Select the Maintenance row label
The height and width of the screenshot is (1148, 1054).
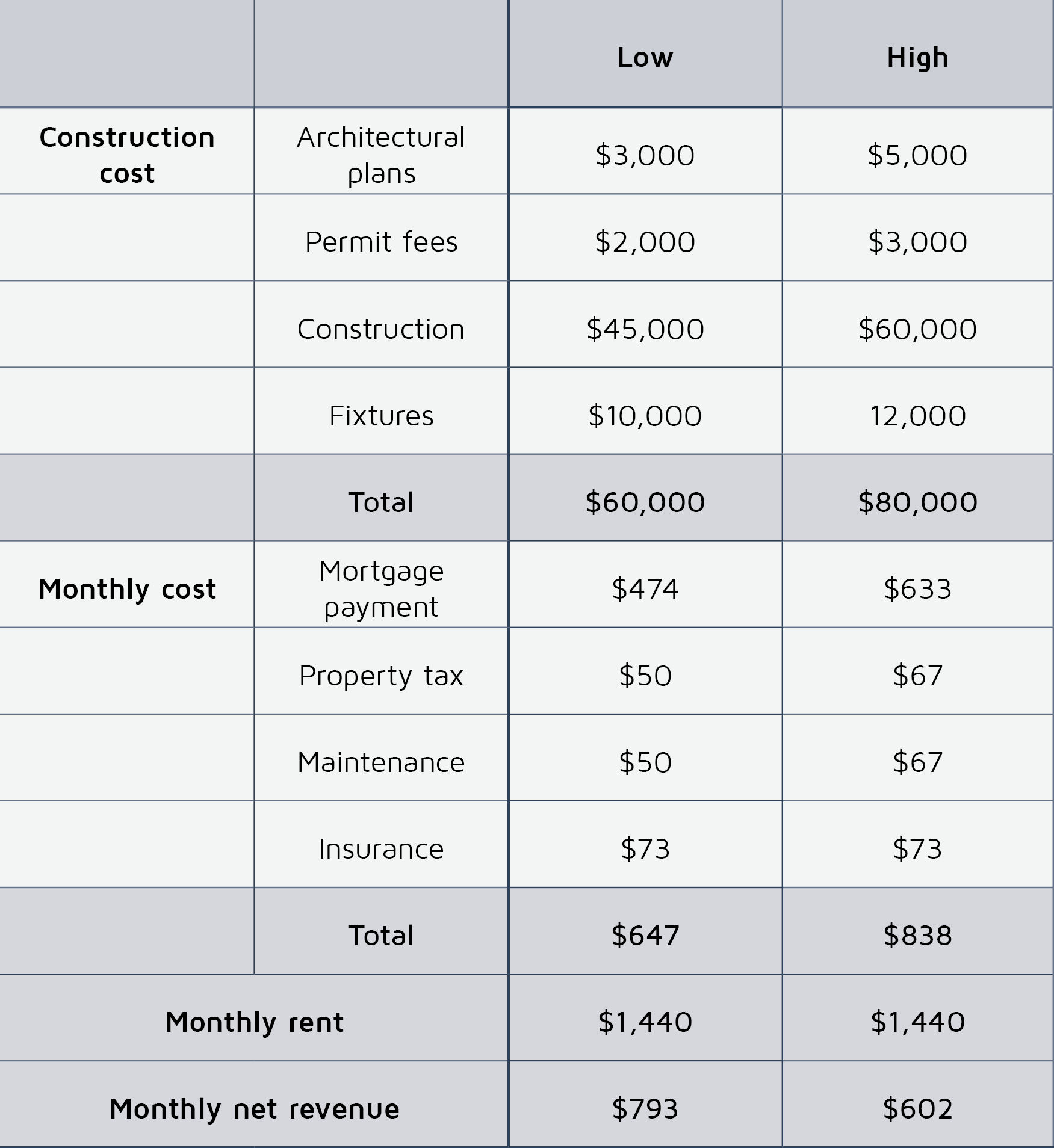(x=381, y=762)
